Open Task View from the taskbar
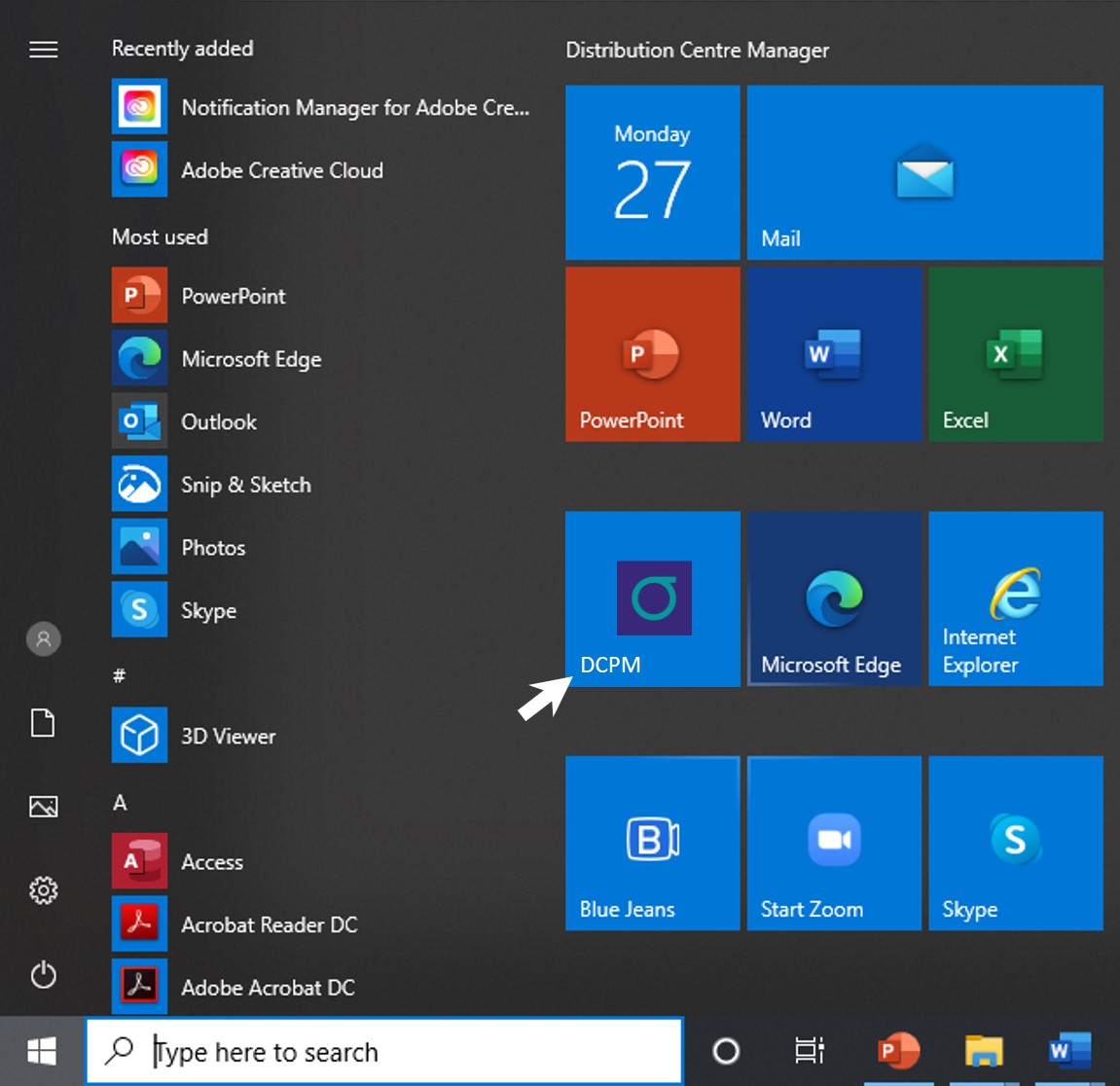 tap(809, 1051)
